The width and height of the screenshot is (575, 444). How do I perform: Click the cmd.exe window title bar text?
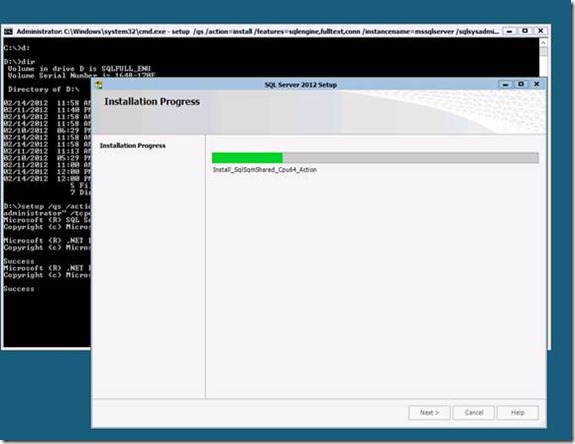[x=257, y=32]
